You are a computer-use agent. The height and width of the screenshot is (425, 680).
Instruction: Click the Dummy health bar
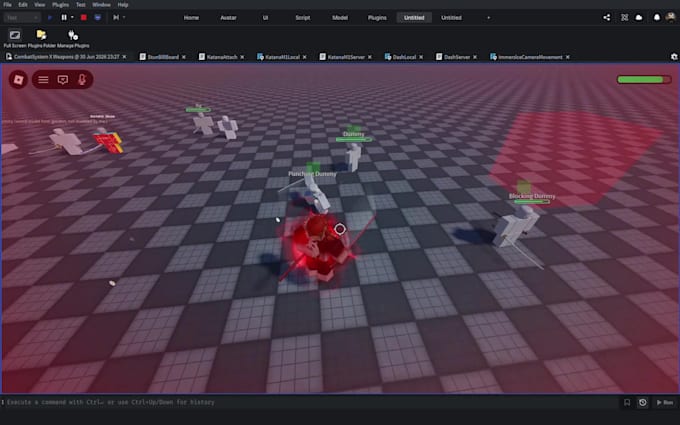(353, 140)
